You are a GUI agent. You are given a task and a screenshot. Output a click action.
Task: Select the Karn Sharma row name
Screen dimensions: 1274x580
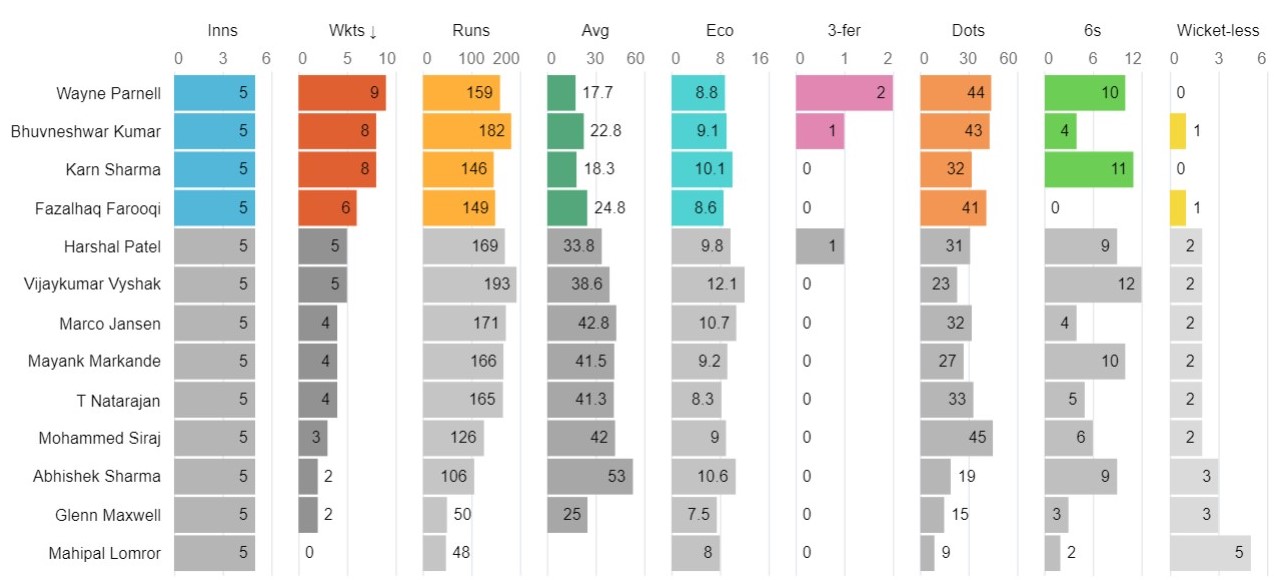114,169
